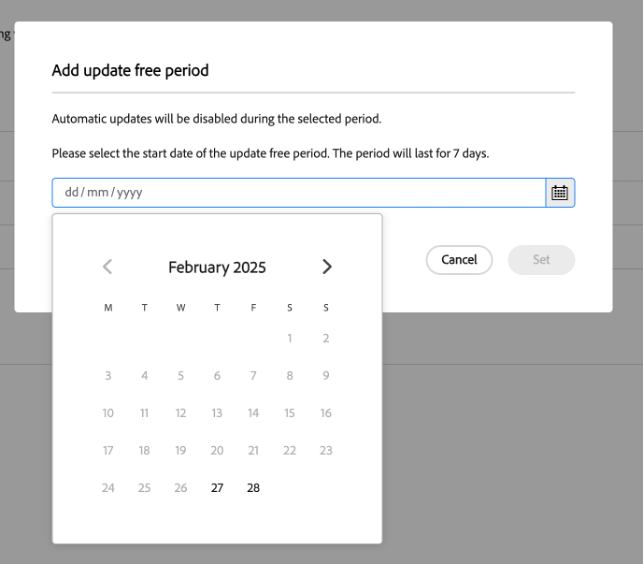644x564 pixels.
Task: Pick February 24 in the calendar
Action: [x=108, y=488]
